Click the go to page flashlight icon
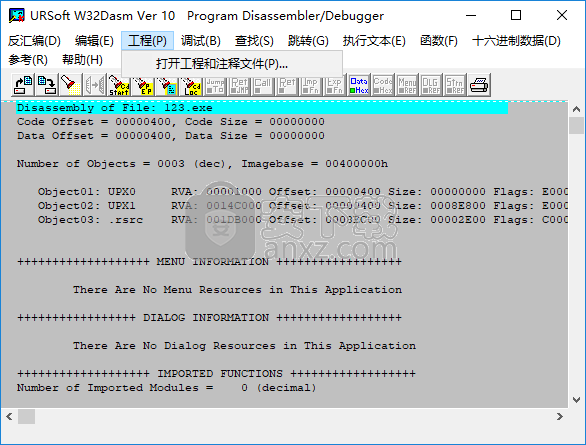The width and height of the screenshot is (586, 445). click(167, 85)
